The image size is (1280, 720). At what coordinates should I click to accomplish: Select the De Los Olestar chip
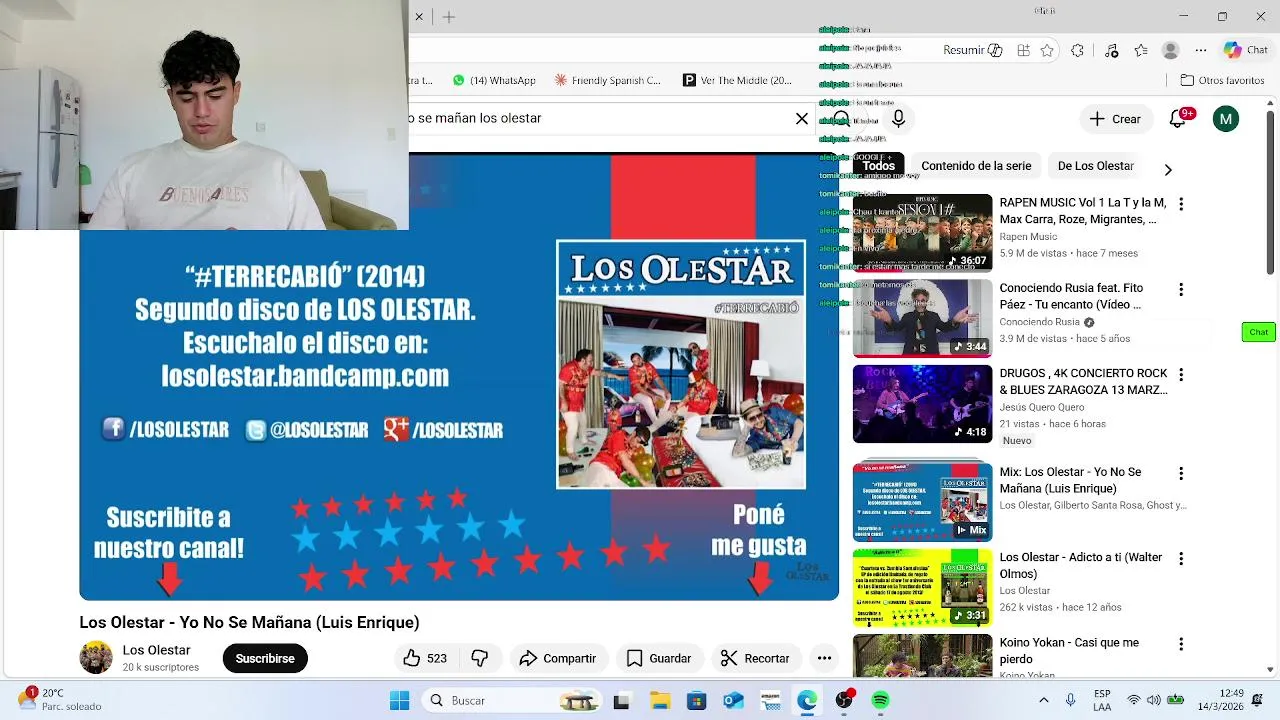click(x=1095, y=166)
